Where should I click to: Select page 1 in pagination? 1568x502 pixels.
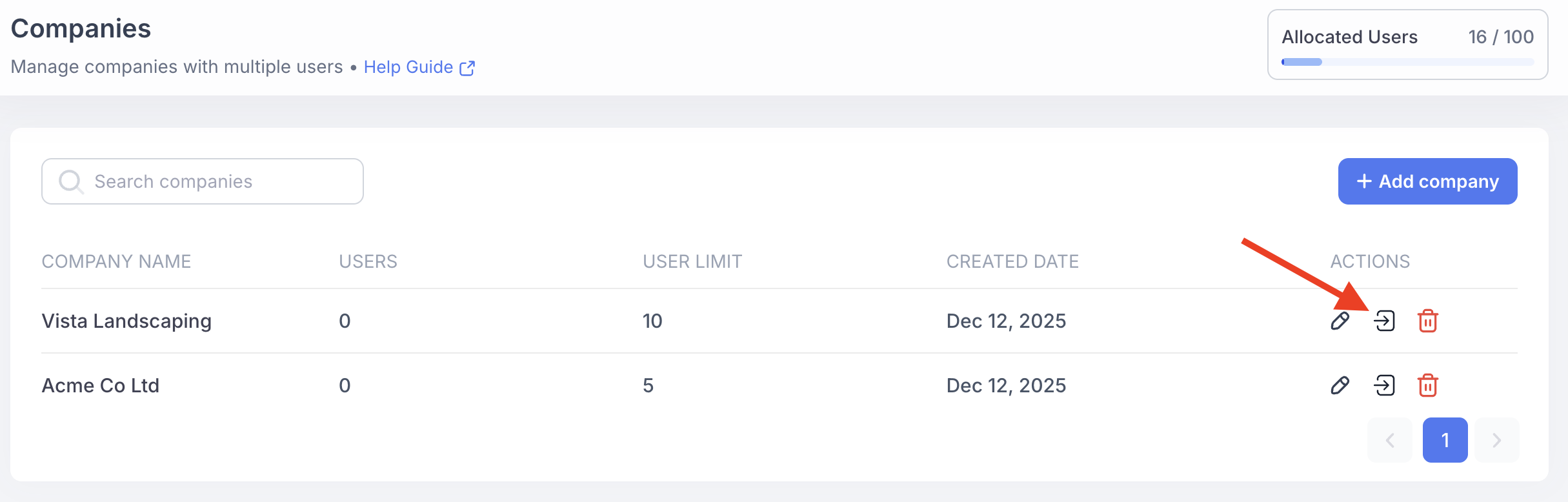(x=1445, y=440)
